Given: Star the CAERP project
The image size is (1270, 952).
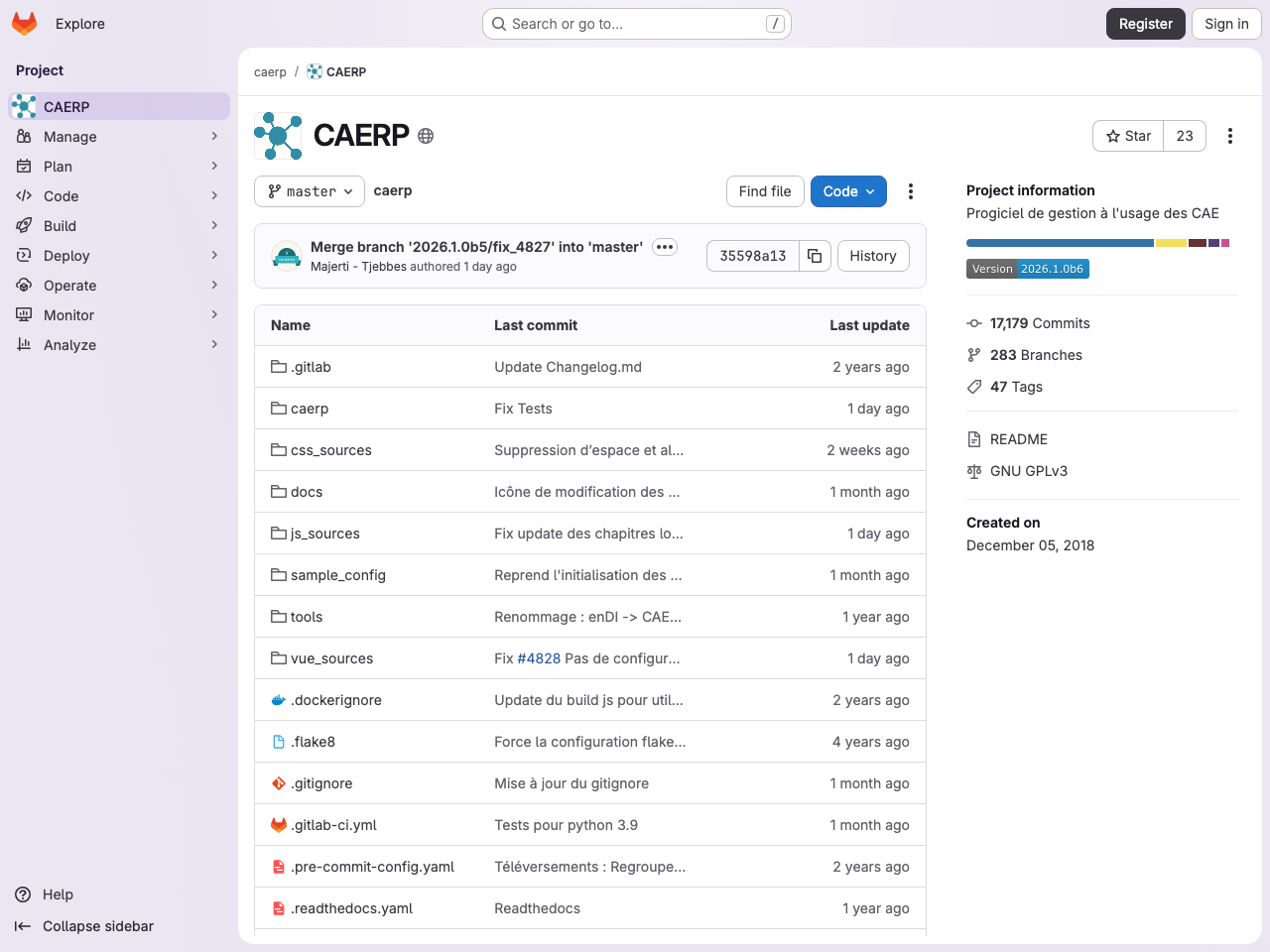Looking at the screenshot, I should (1127, 136).
